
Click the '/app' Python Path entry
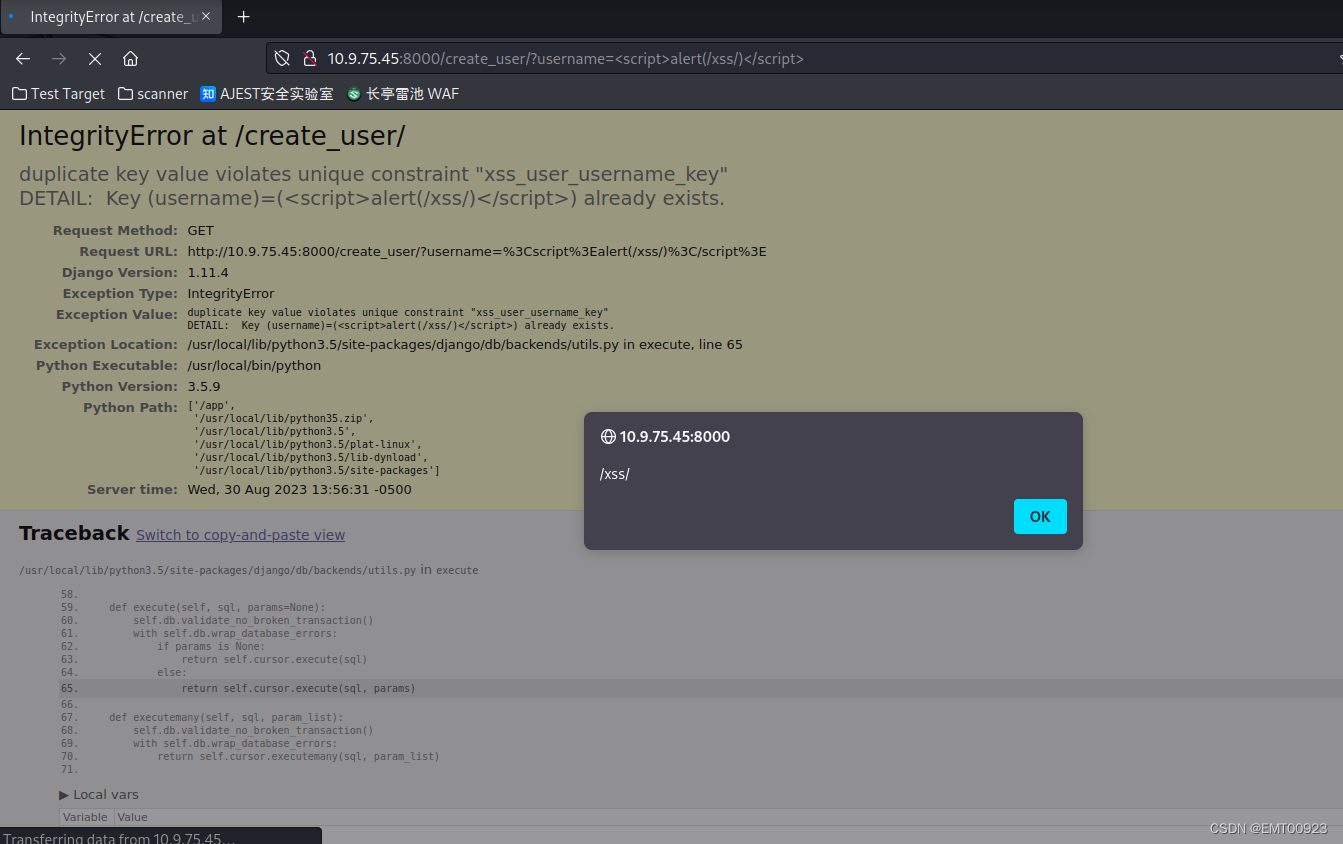[211, 406]
